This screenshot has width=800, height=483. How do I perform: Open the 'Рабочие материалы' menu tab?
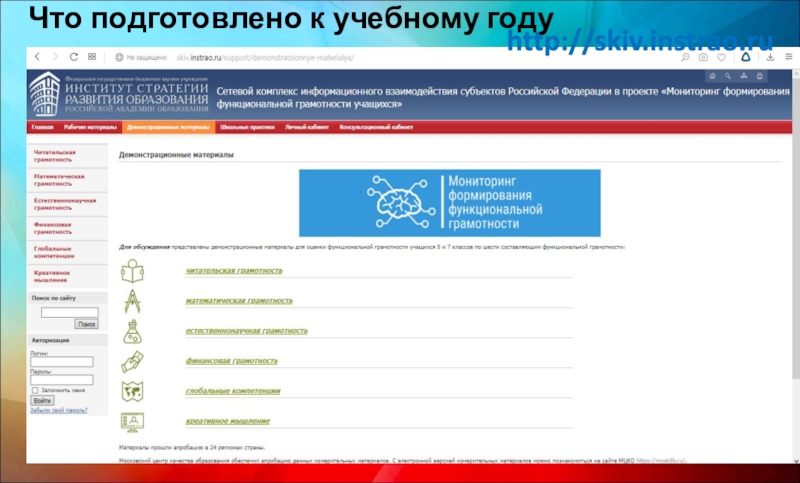tap(90, 128)
